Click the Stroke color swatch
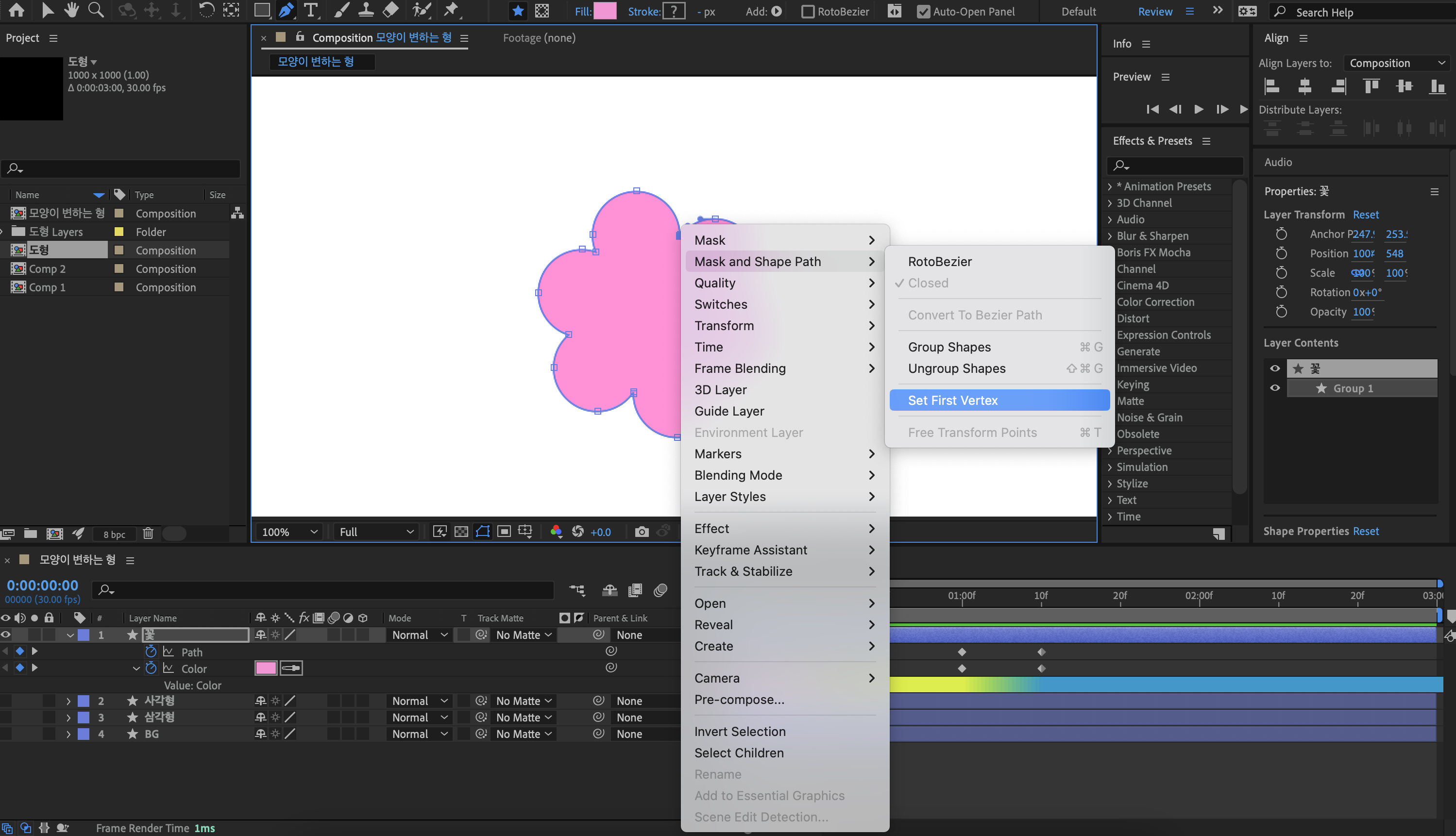This screenshot has height=836, width=1456. [x=674, y=11]
